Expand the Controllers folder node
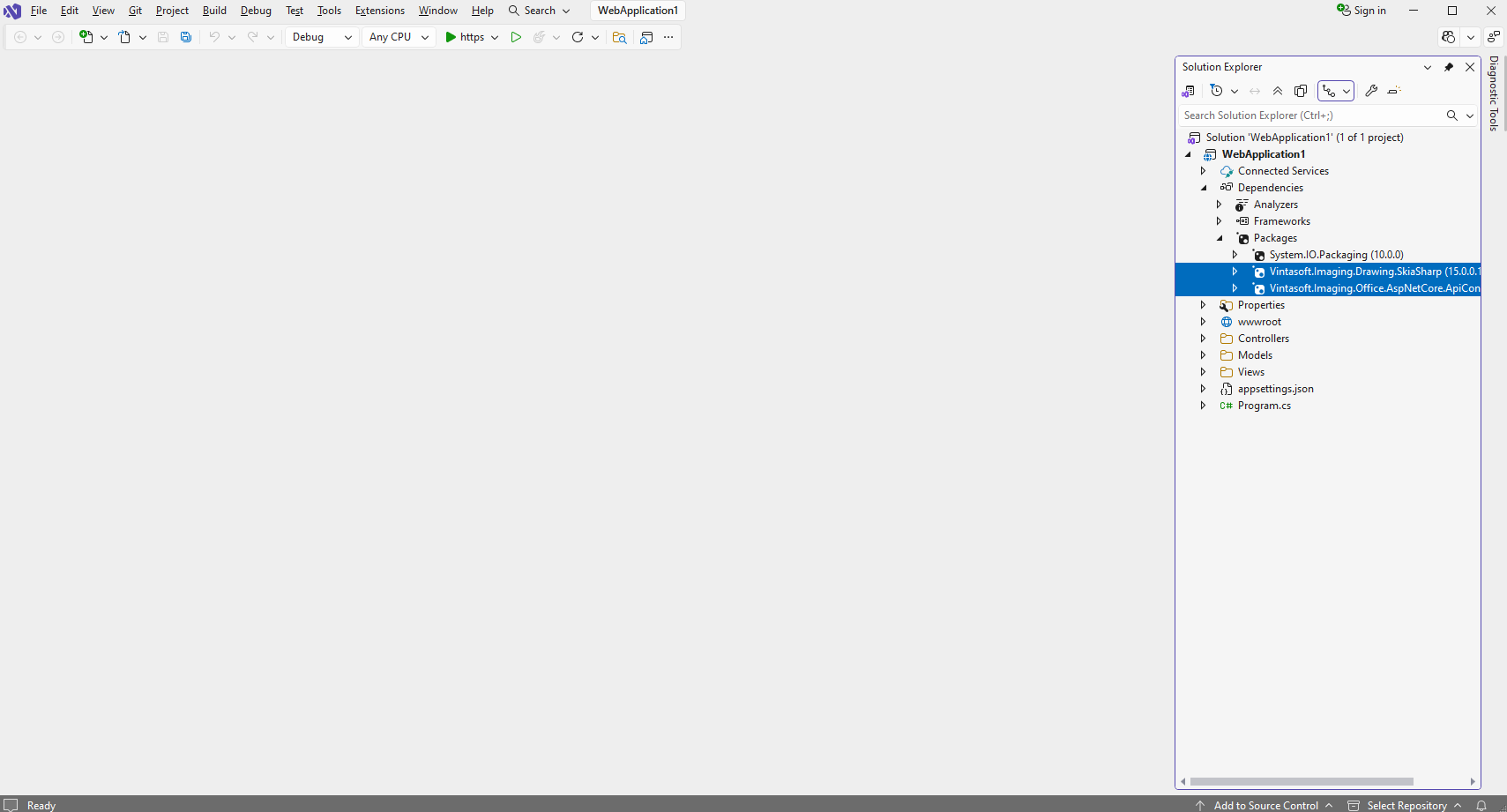The height and width of the screenshot is (812, 1507). coord(1203,339)
